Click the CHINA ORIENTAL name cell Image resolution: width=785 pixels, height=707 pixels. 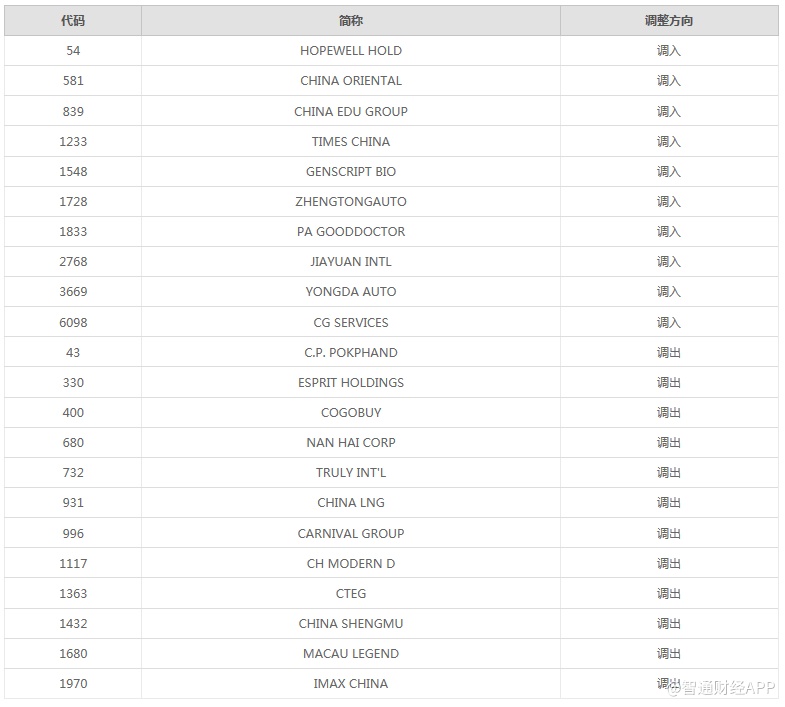pyautogui.click(x=351, y=81)
